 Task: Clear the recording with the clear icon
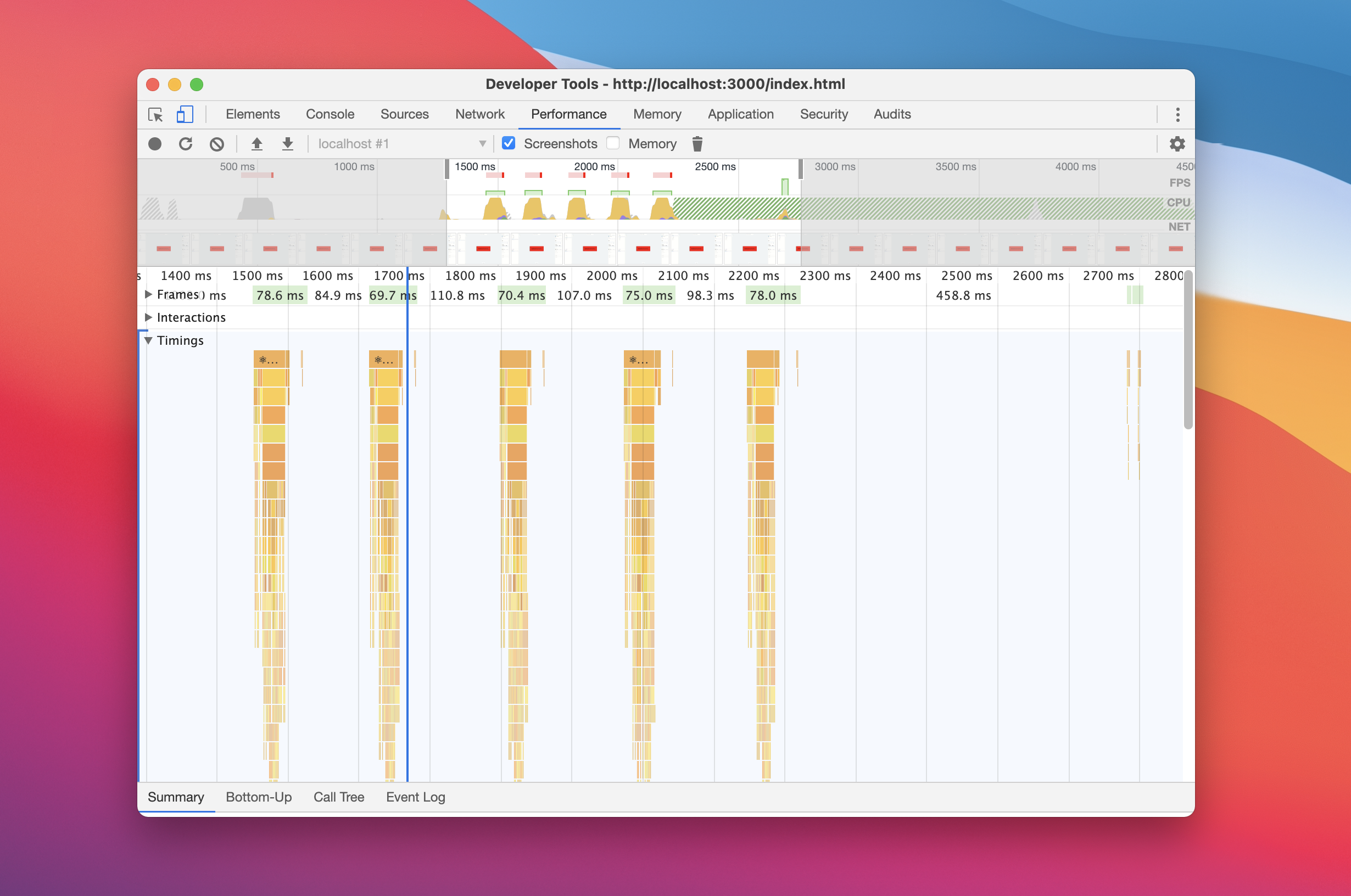216,144
